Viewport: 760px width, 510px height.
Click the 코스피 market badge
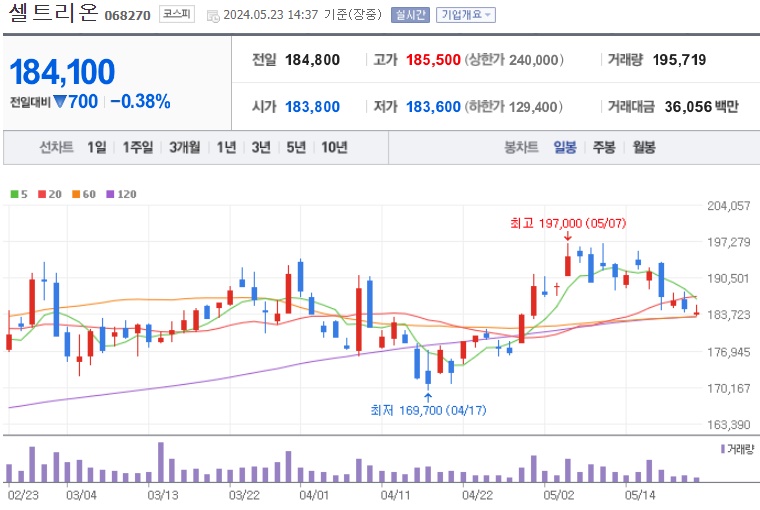[x=177, y=14]
